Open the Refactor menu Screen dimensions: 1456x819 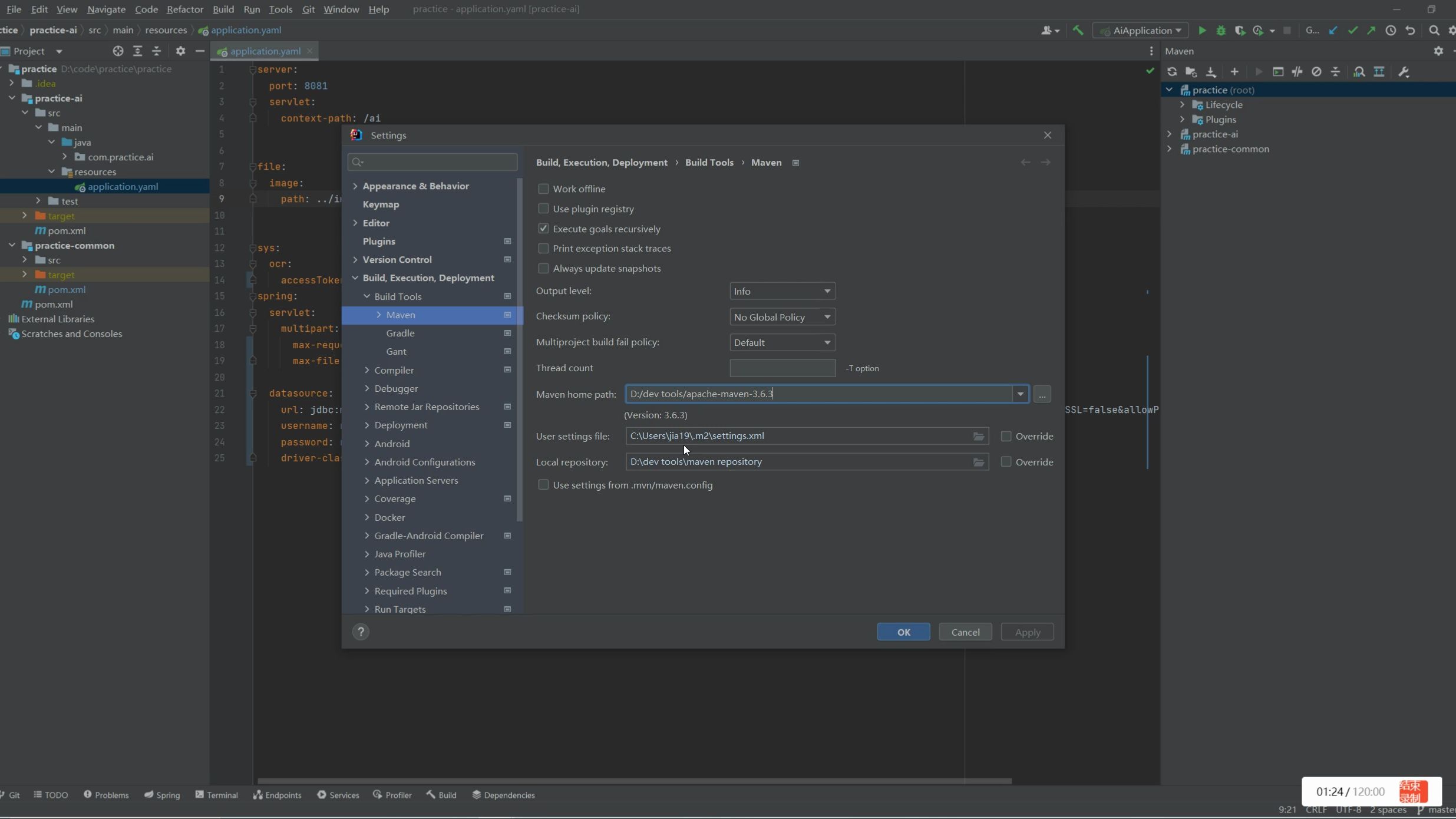(184, 9)
